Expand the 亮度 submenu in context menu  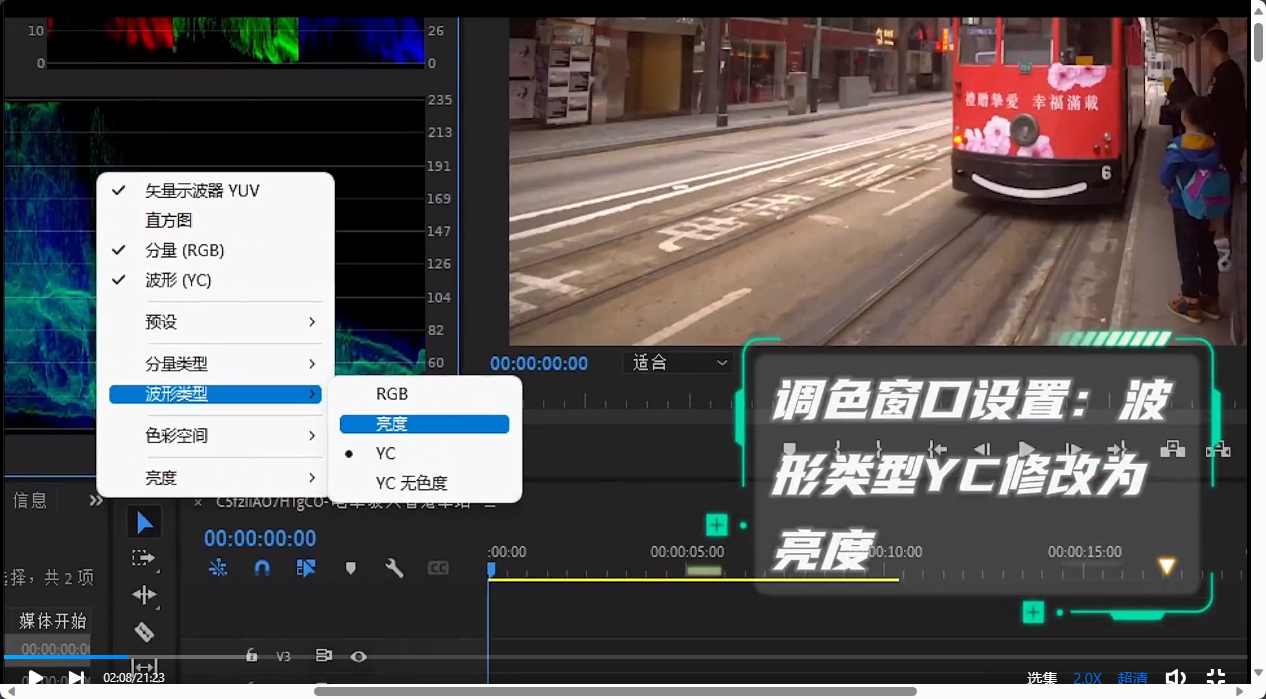click(215, 478)
